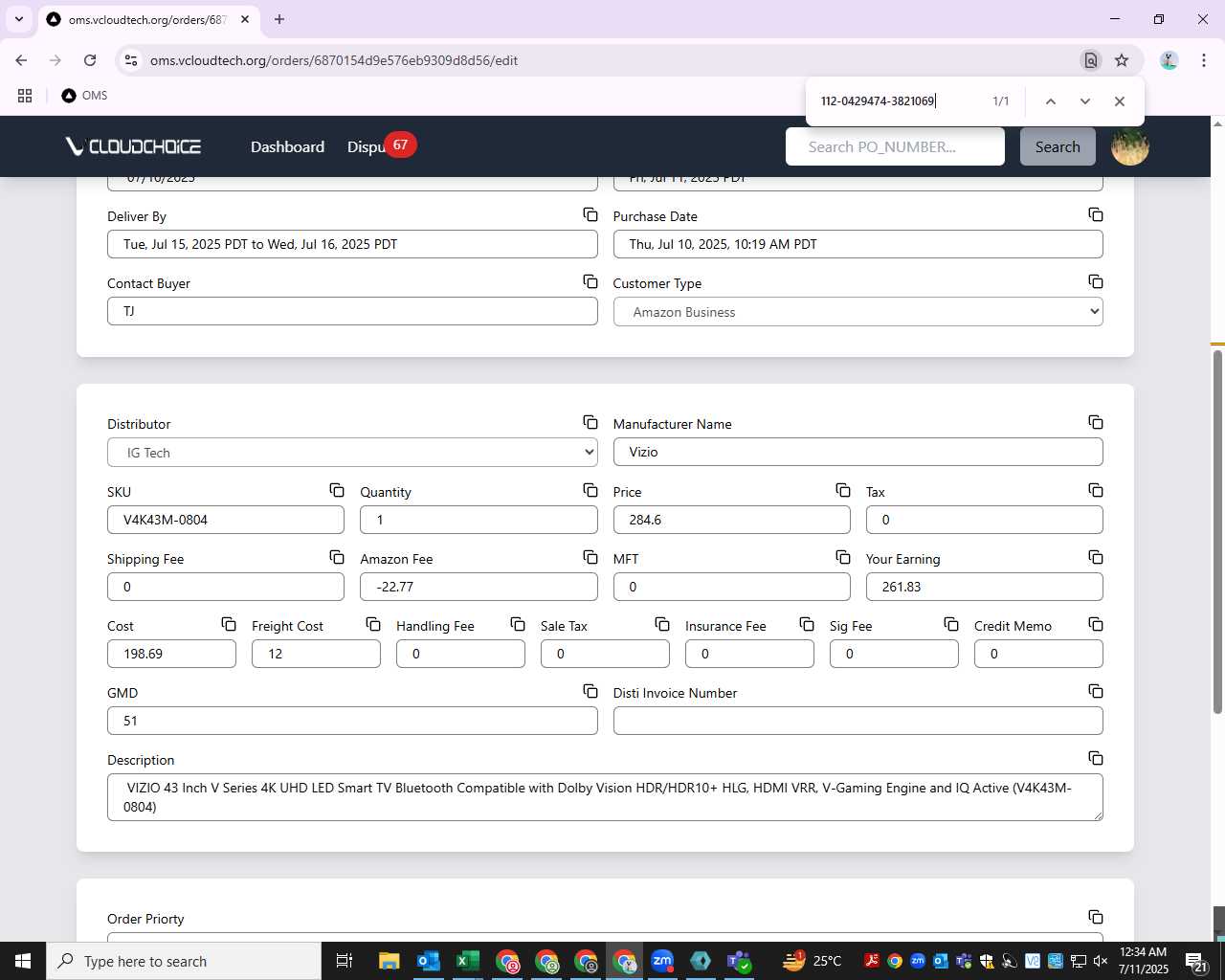Bookmark this page with star
The width and height of the screenshot is (1225, 980).
[x=1122, y=60]
